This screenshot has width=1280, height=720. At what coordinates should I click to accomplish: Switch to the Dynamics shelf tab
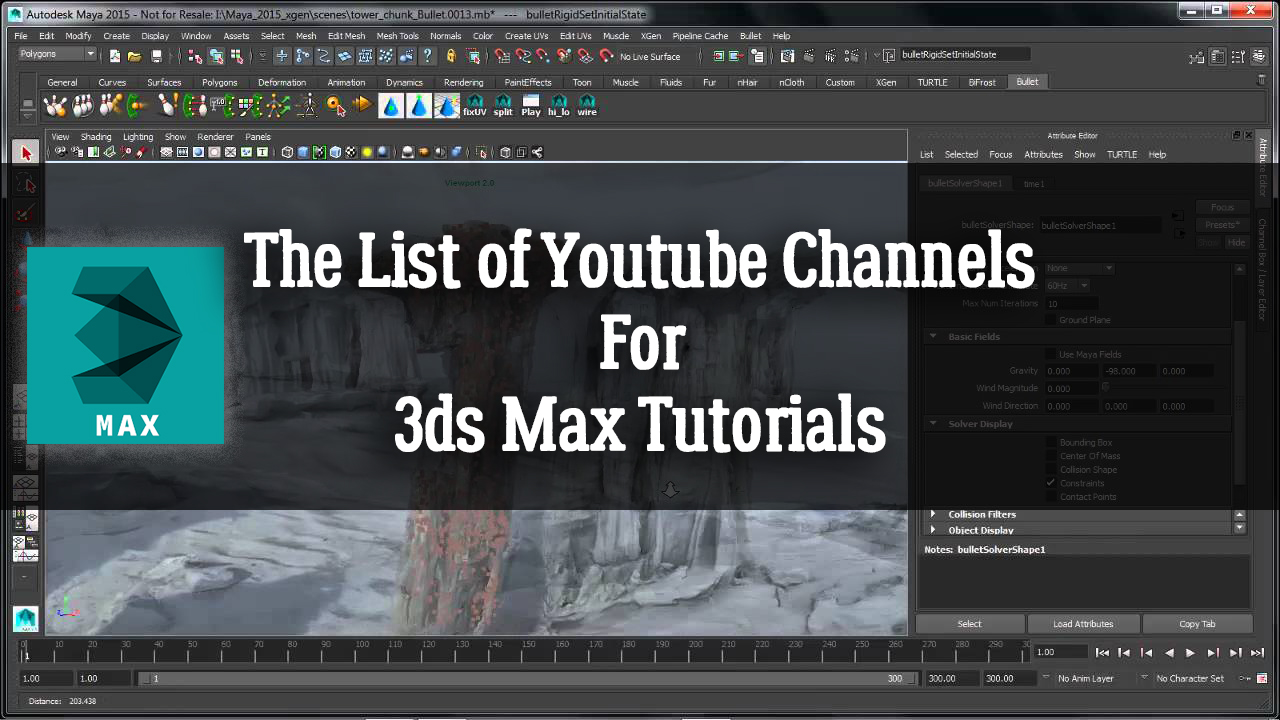click(x=404, y=82)
